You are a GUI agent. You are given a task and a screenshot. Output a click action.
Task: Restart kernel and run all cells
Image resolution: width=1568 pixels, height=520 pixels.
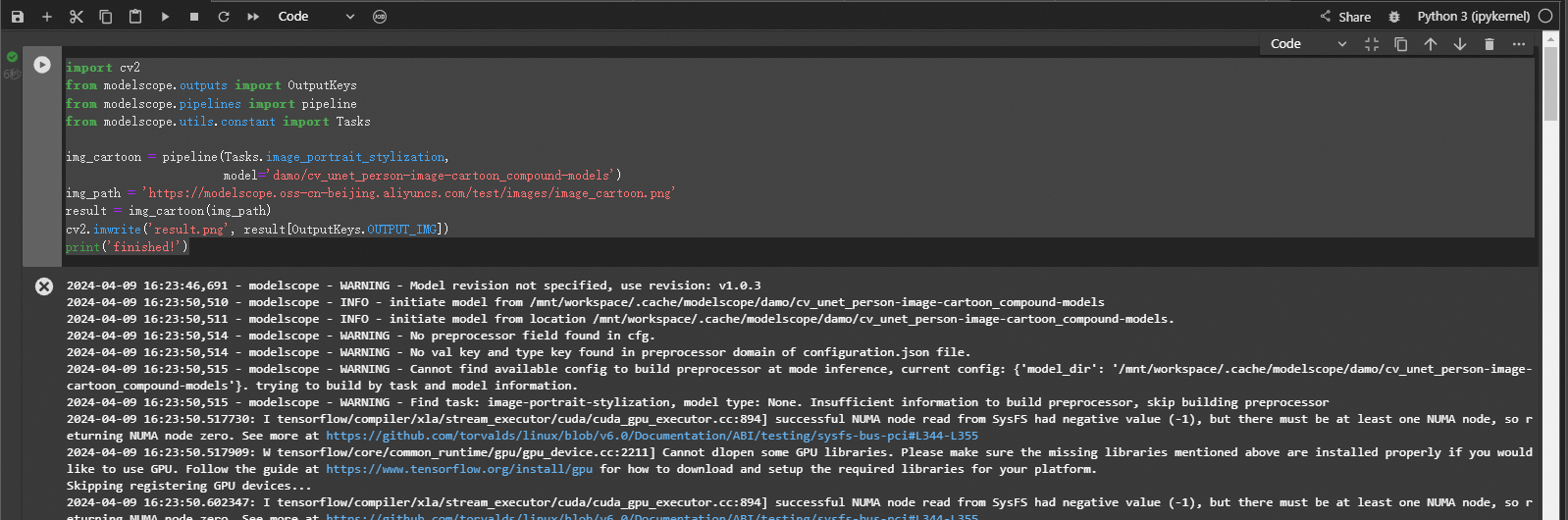(x=253, y=17)
